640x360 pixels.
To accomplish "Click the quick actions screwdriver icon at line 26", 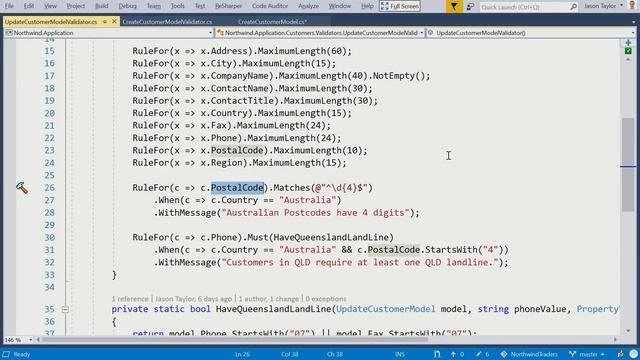I will pos(22,188).
